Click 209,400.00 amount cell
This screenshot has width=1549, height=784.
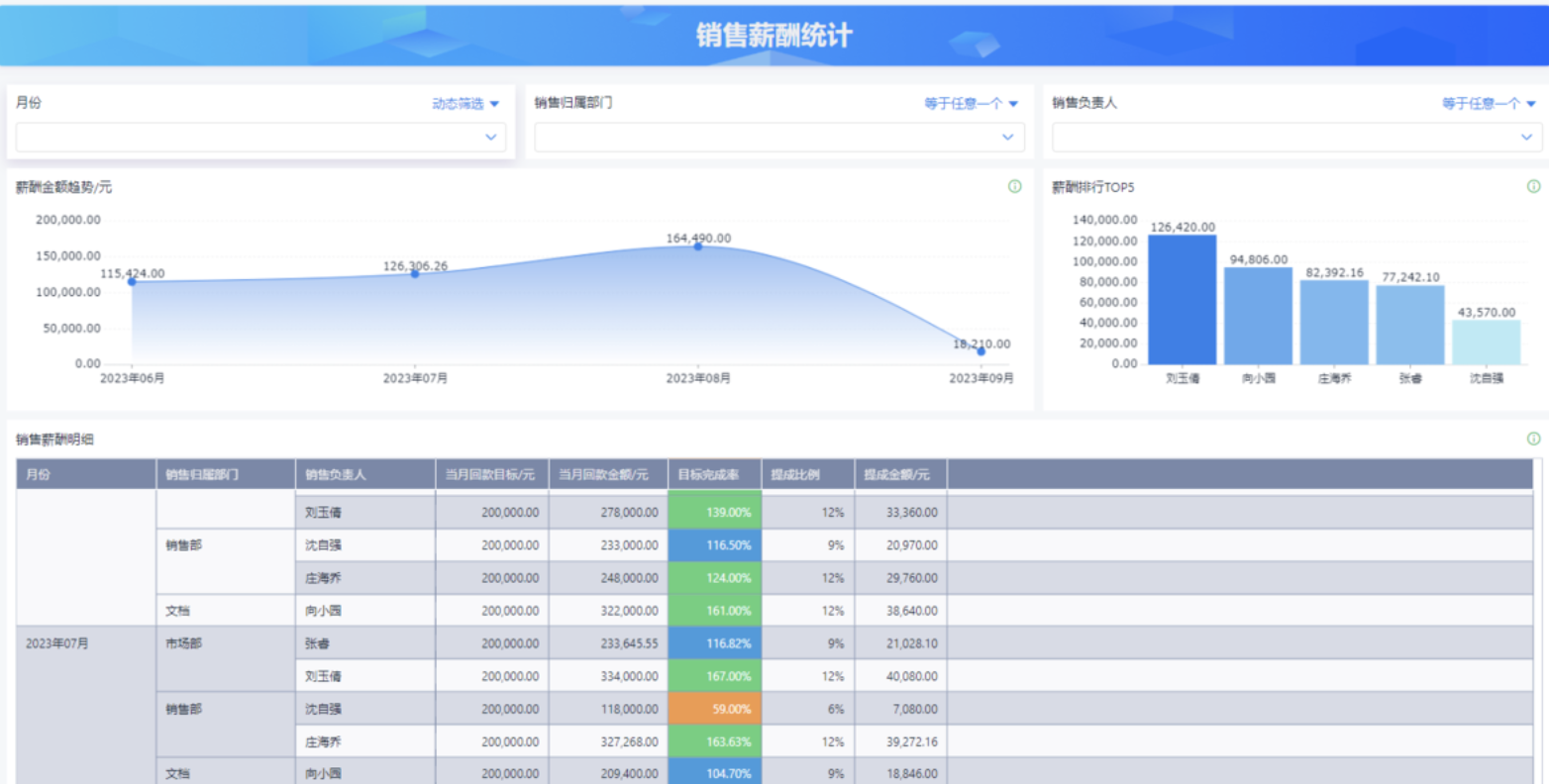(608, 773)
